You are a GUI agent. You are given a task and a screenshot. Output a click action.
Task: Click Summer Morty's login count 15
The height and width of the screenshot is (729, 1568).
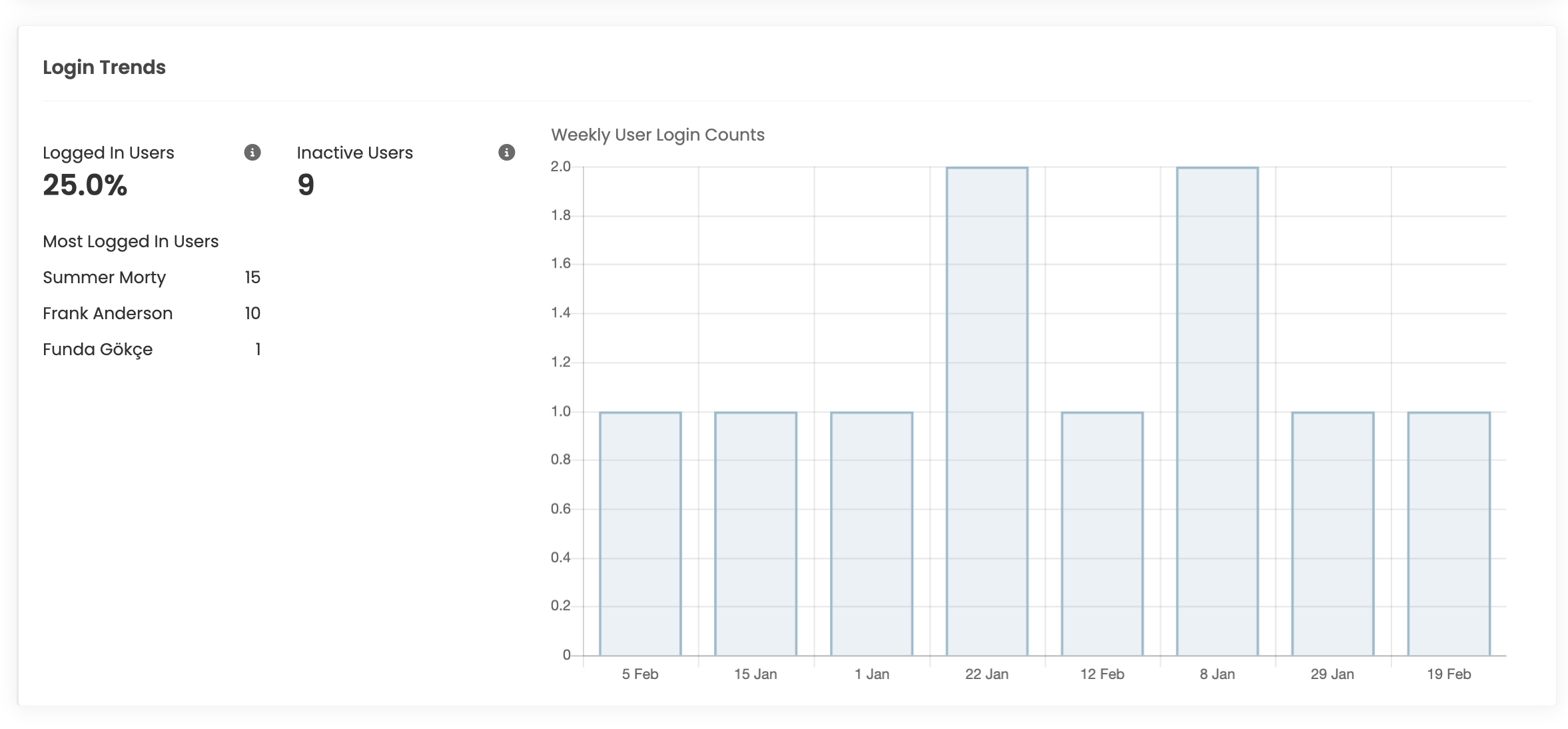[252, 278]
